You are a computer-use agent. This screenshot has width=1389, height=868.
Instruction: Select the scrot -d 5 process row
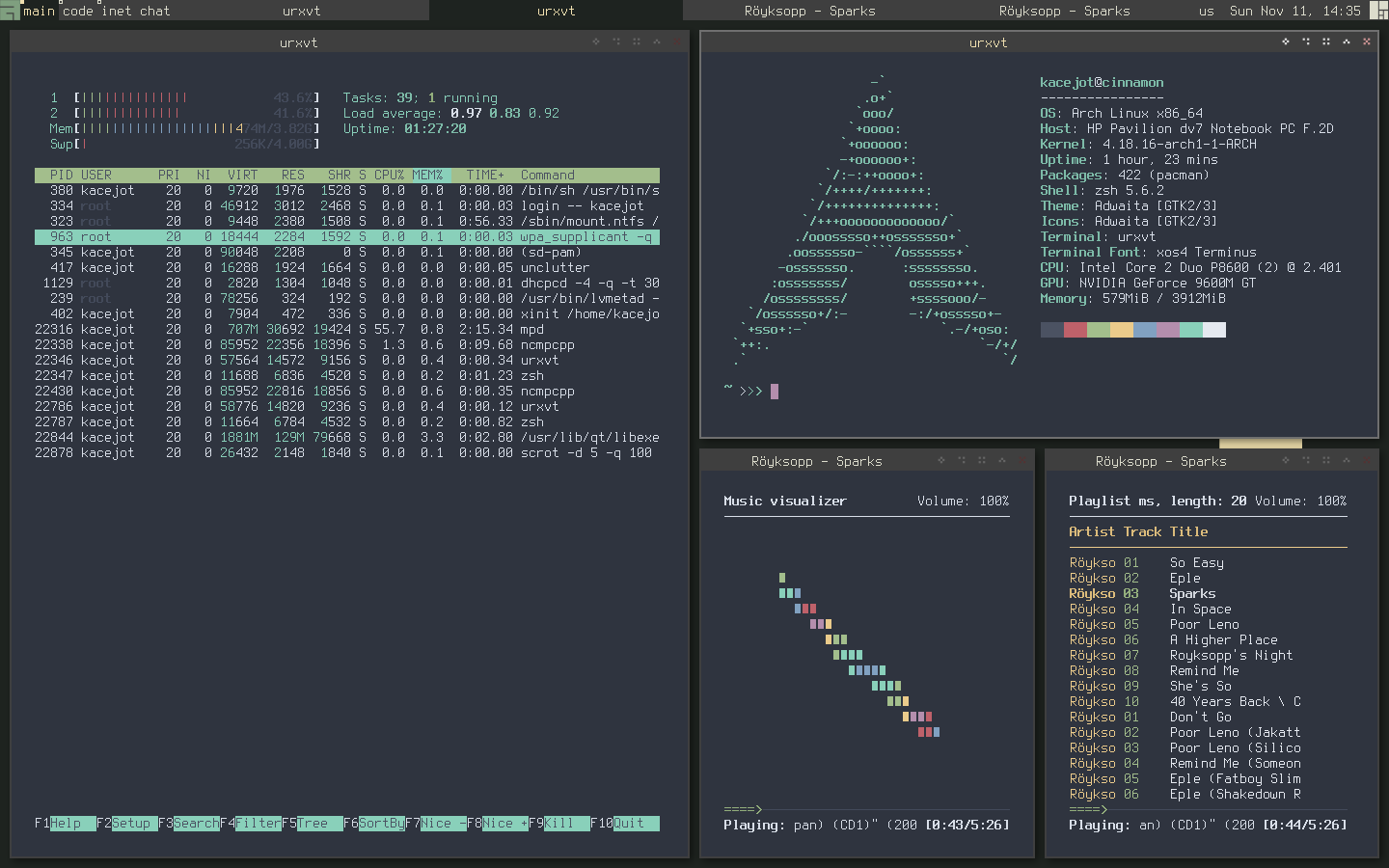347,452
